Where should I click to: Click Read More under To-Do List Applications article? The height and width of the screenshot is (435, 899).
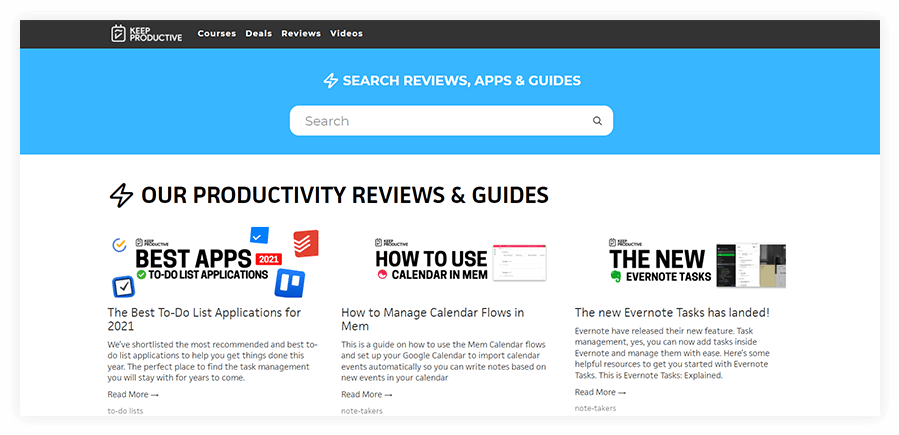[133, 394]
